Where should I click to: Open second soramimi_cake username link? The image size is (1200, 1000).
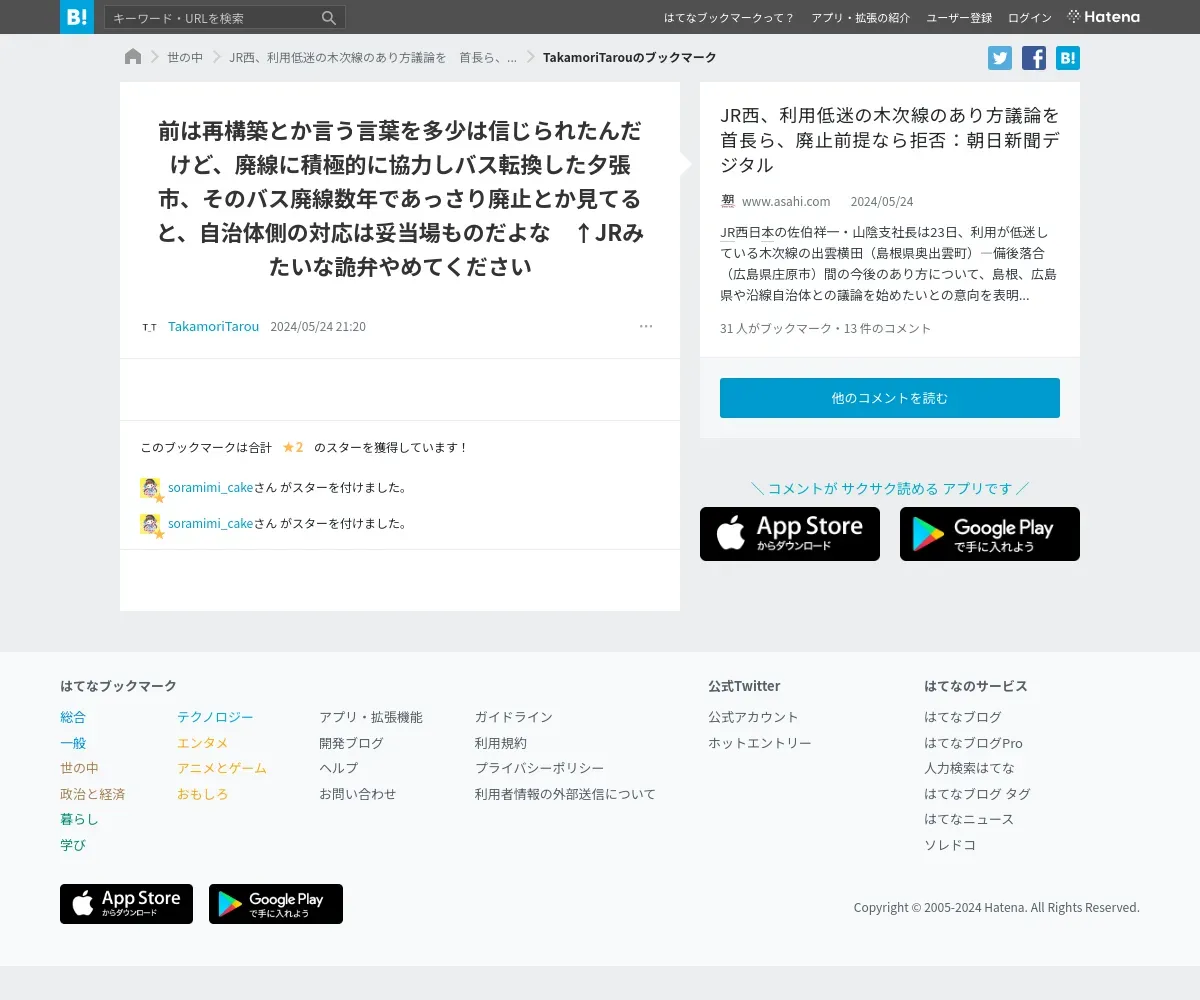[211, 524]
